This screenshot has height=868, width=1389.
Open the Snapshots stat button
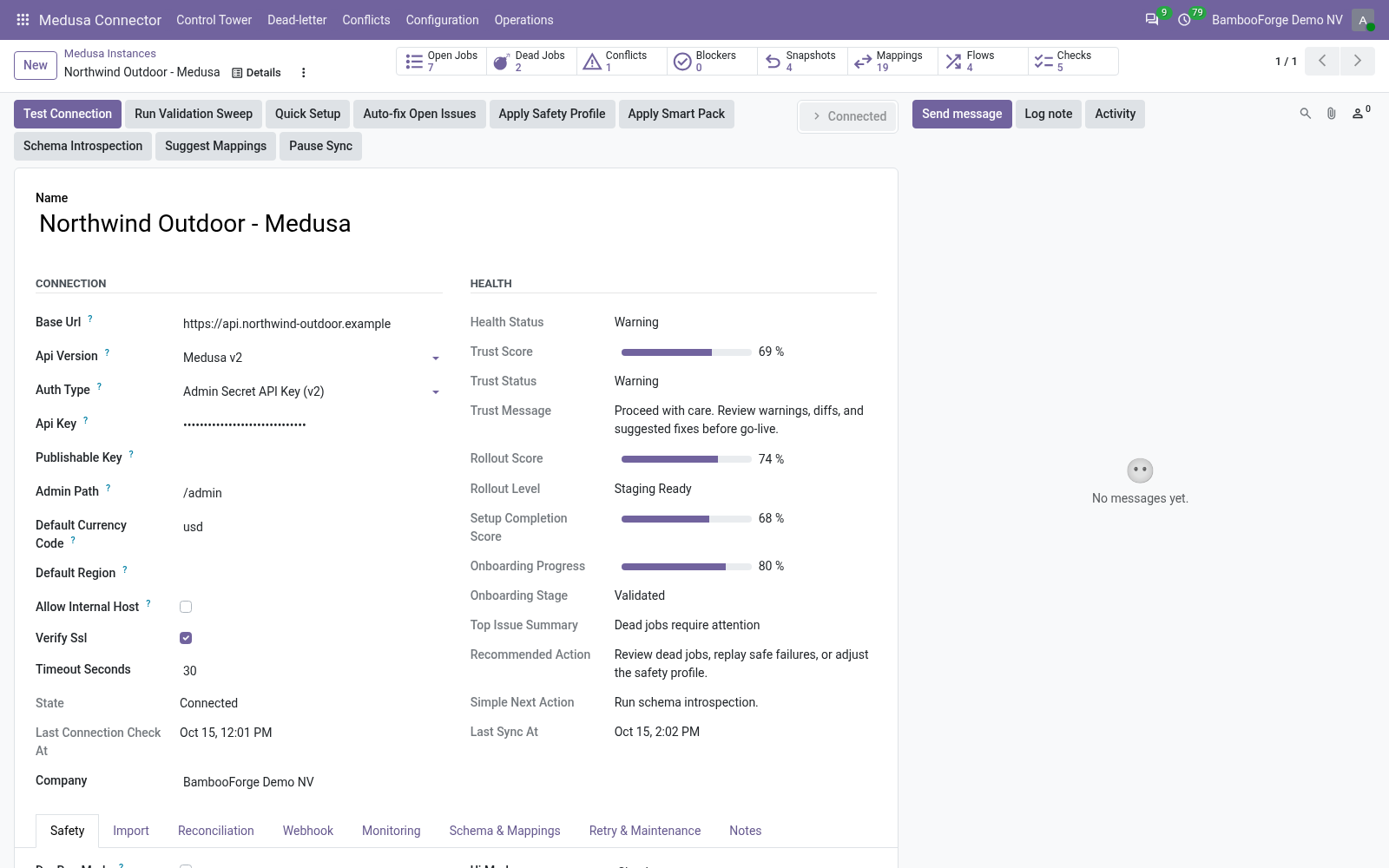803,62
